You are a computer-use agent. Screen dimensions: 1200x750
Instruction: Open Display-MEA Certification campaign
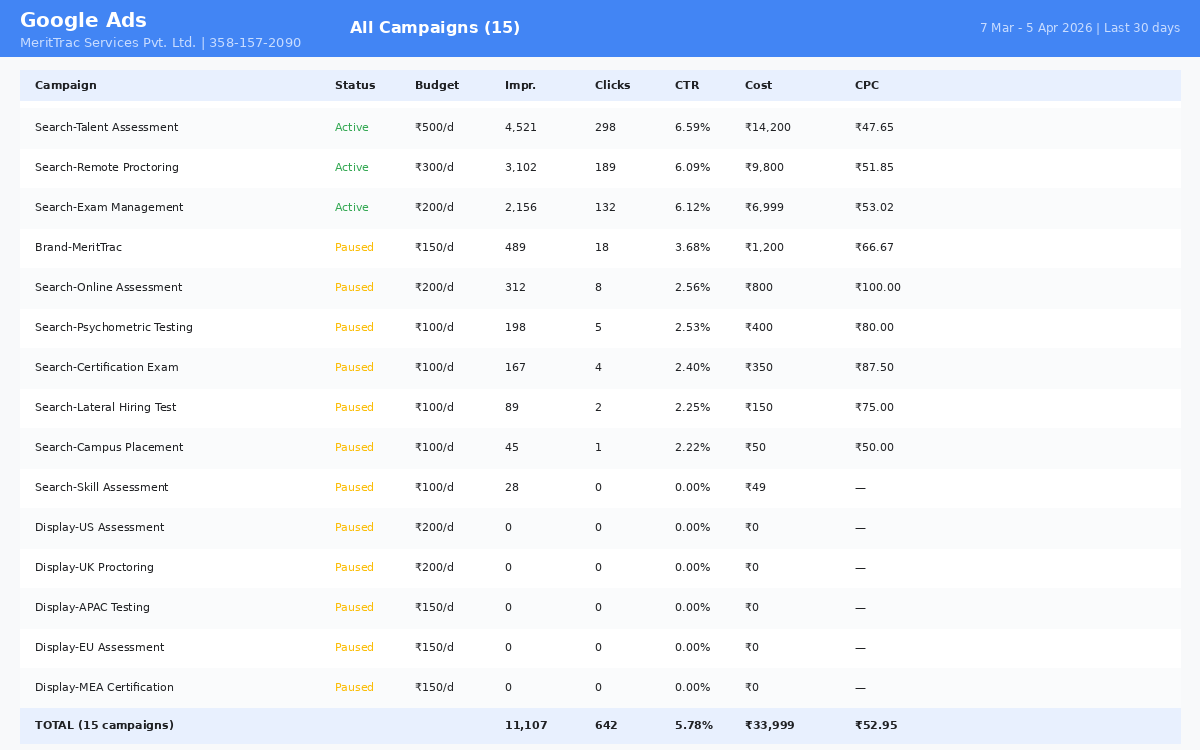pos(104,688)
